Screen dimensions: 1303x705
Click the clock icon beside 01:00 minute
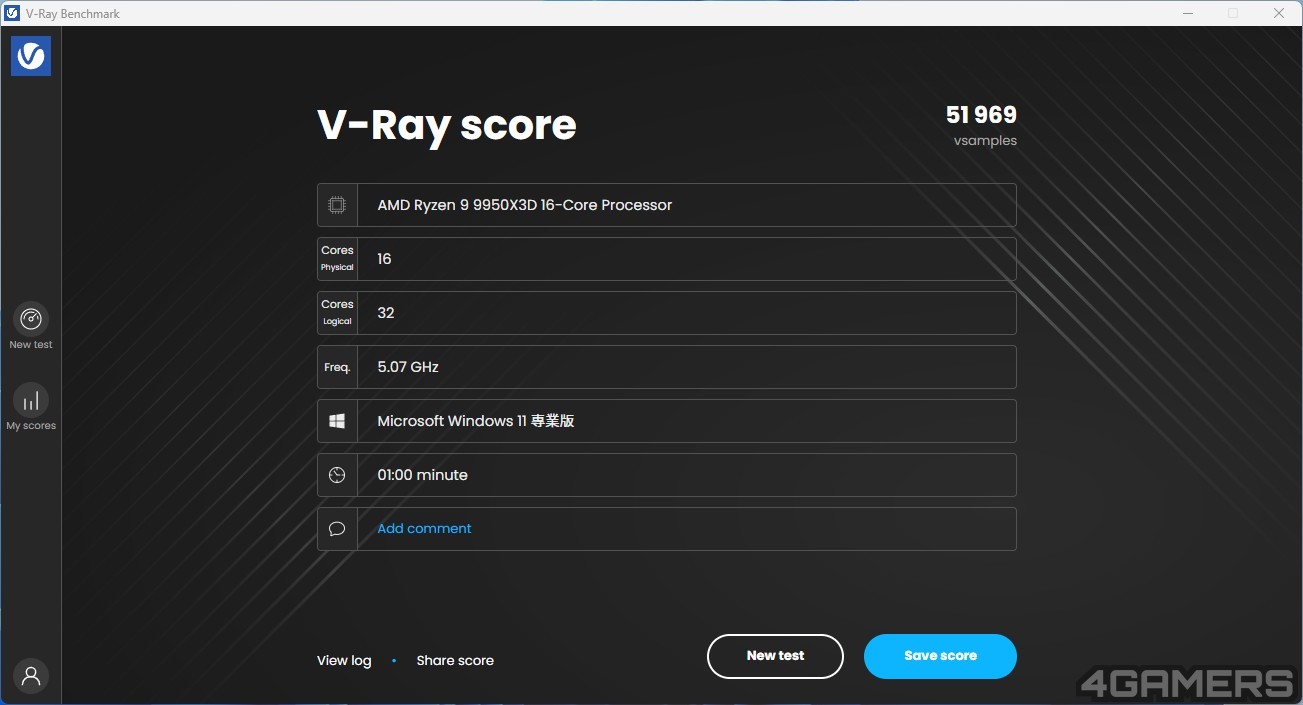pyautogui.click(x=337, y=475)
